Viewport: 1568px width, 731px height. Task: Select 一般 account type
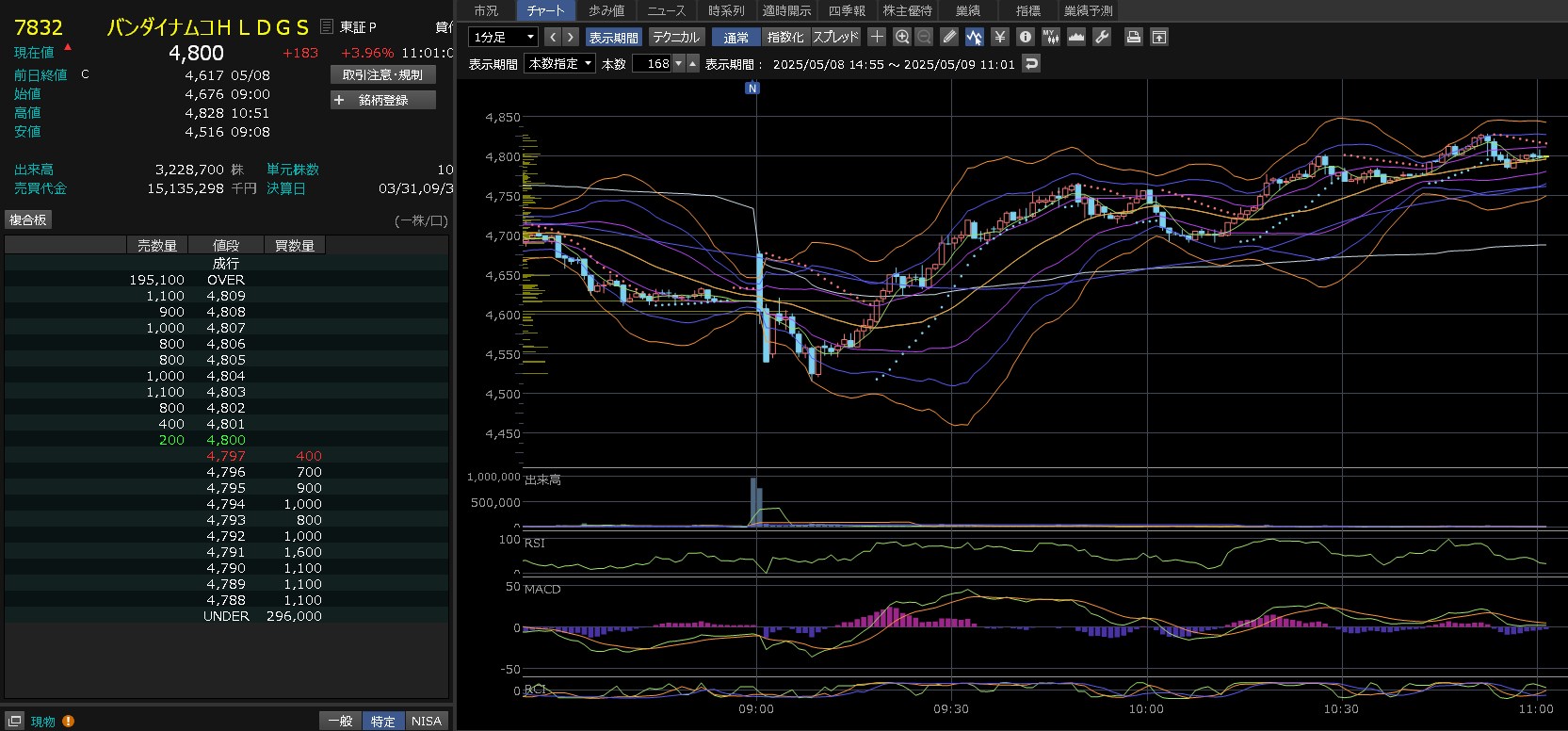[x=340, y=721]
